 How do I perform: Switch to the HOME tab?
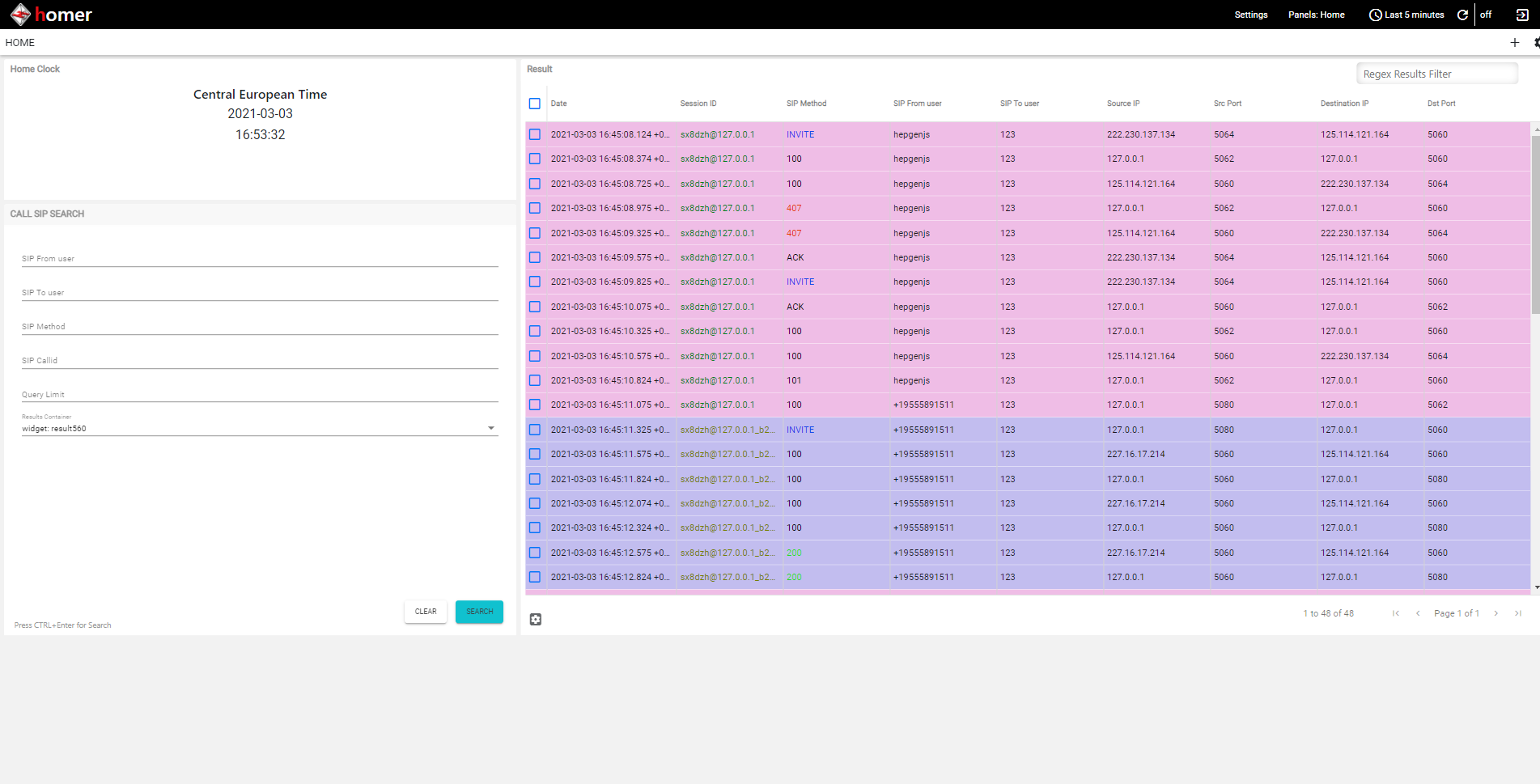19,42
